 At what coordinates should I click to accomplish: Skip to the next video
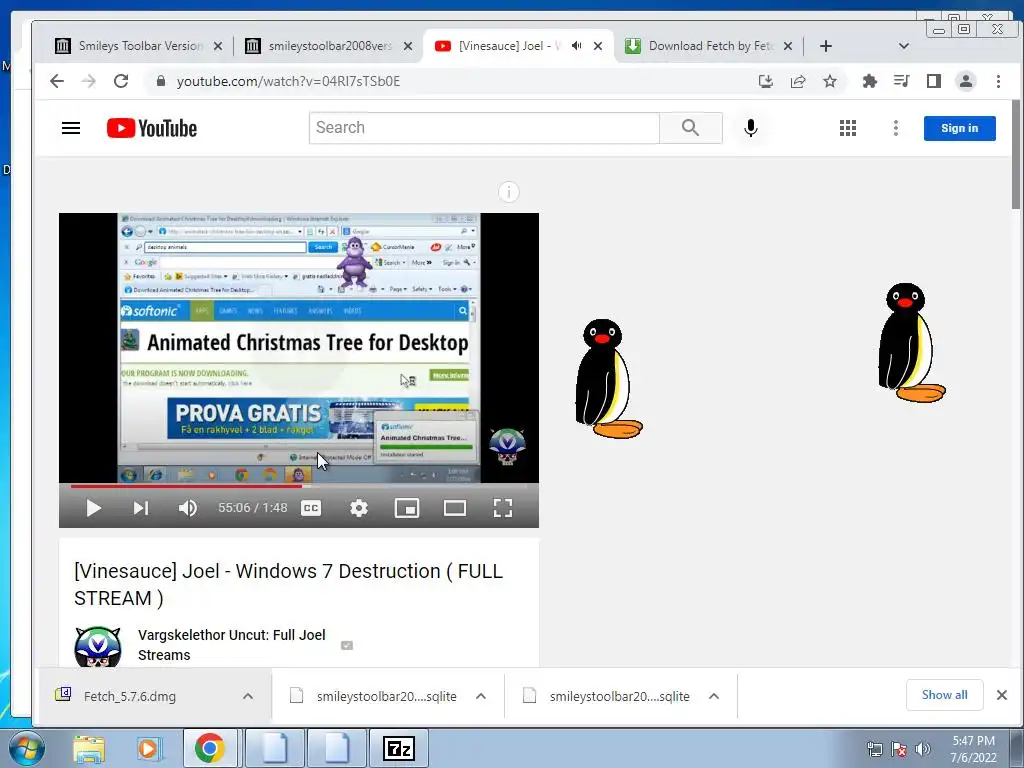141,508
